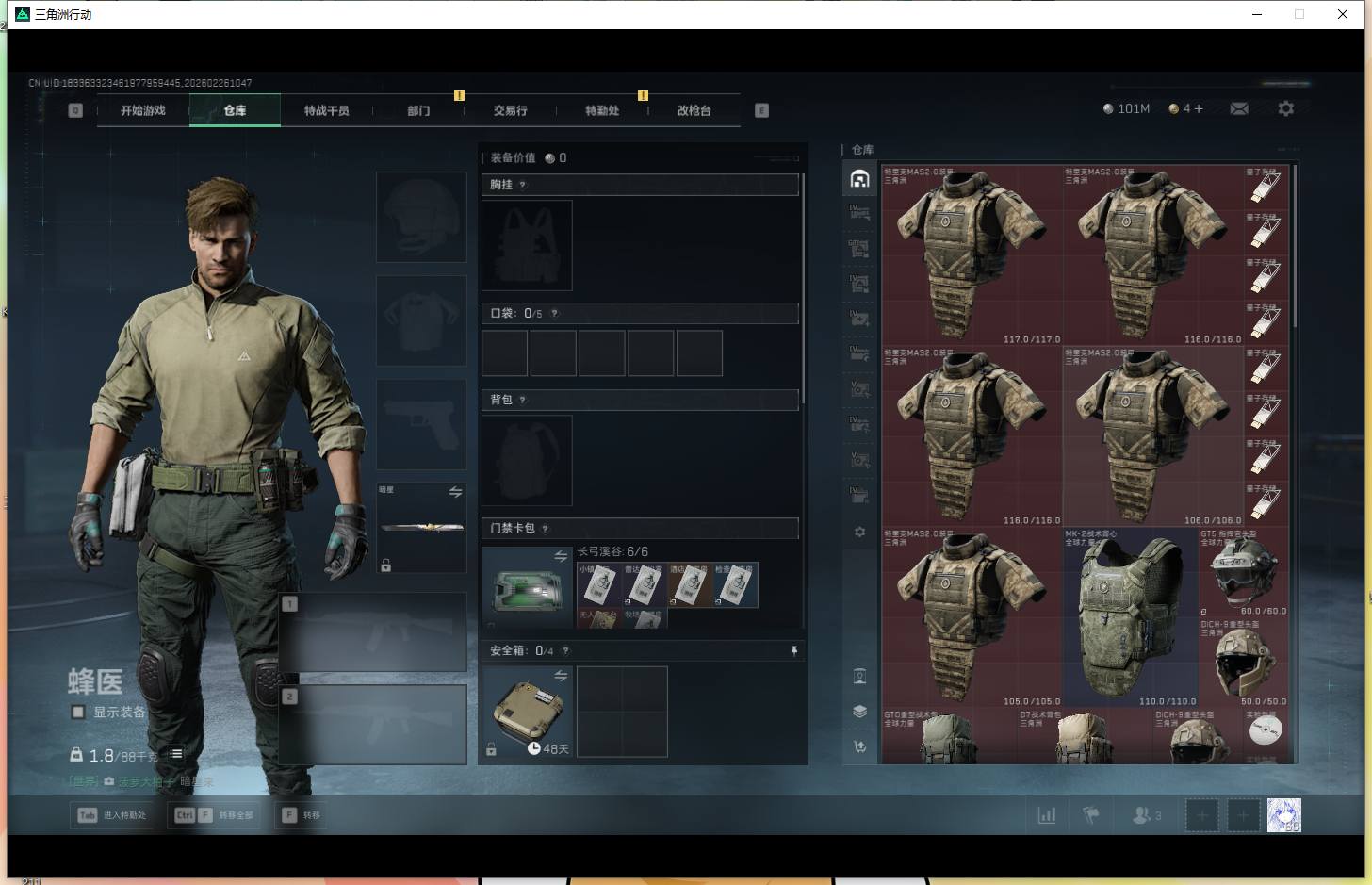Select the D7战术背包 backpack item
This screenshot has width=1372, height=885.
(1084, 736)
